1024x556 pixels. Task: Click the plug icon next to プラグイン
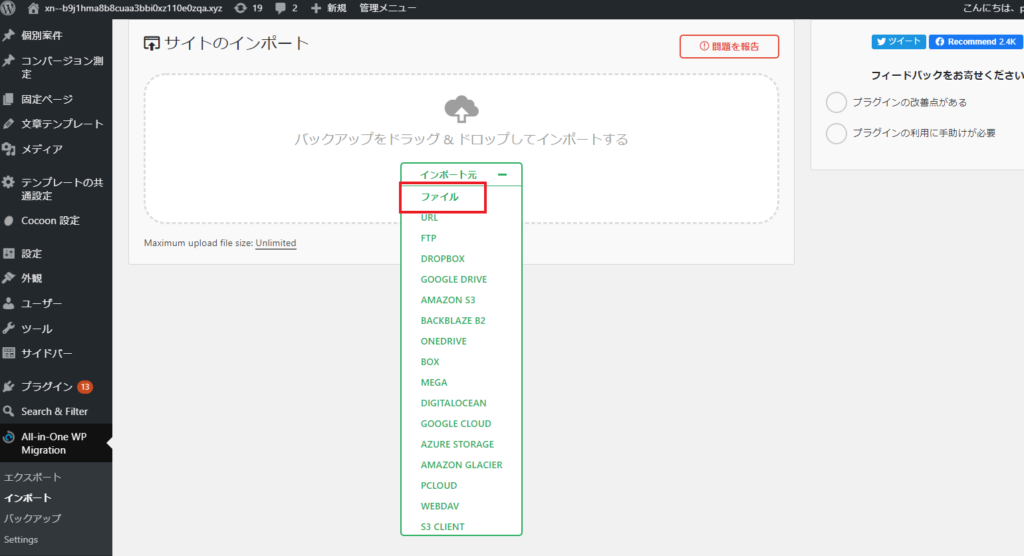8,387
